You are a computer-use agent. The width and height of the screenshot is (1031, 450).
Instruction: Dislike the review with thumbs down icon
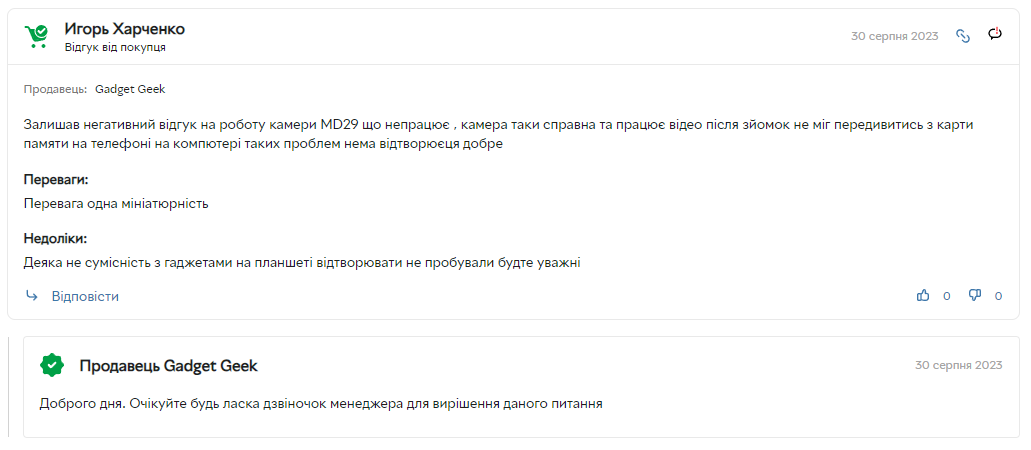974,296
